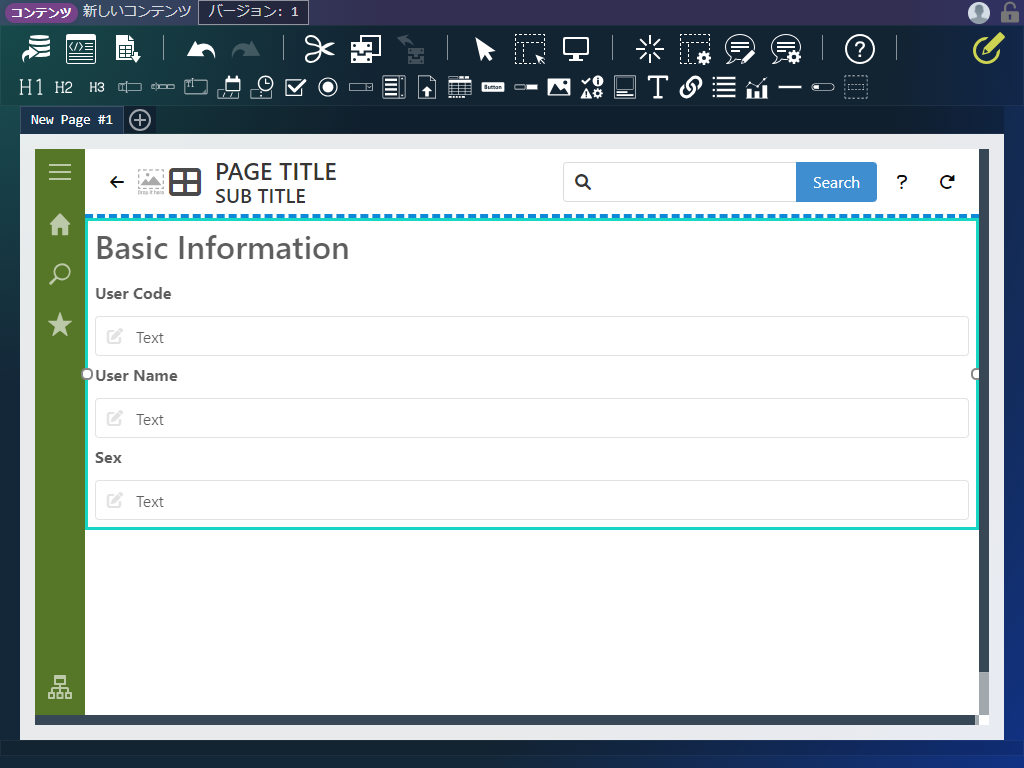Select the New Page #1 tab
Viewport: 1024px width, 768px height.
(72, 120)
